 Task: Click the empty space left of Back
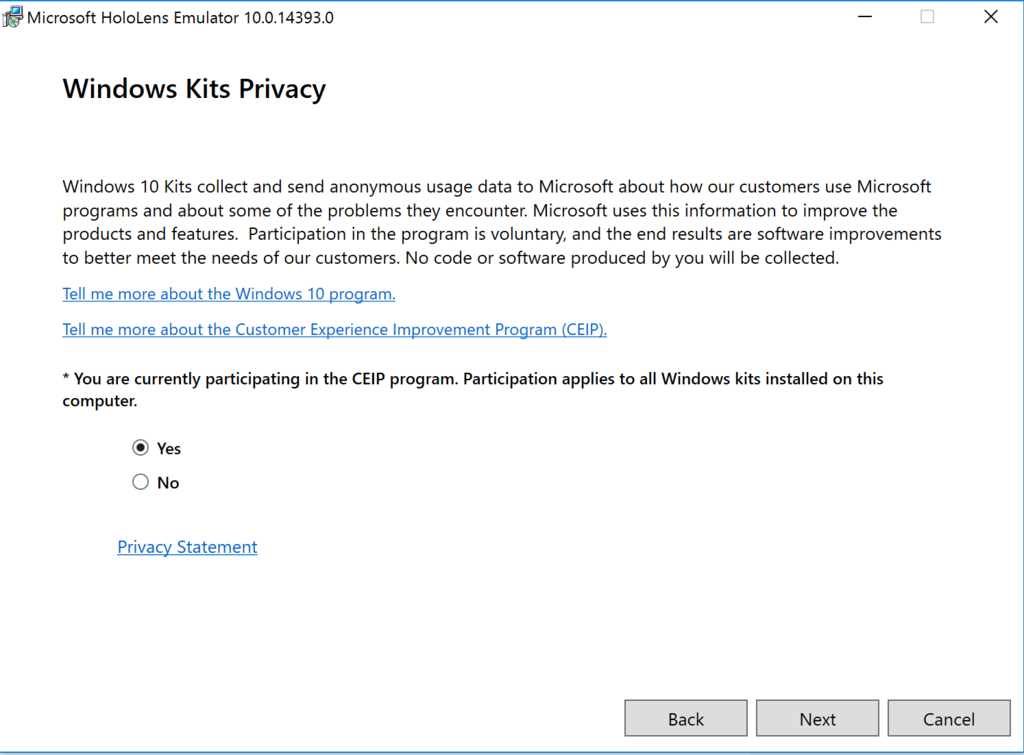point(320,719)
